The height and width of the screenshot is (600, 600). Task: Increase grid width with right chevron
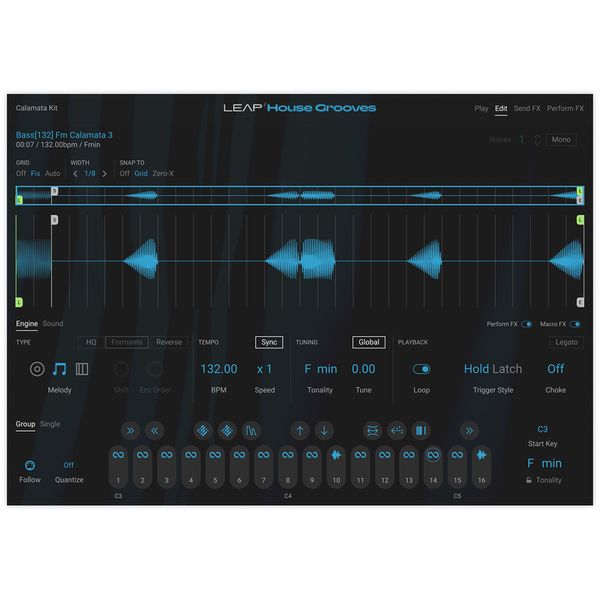(x=104, y=174)
